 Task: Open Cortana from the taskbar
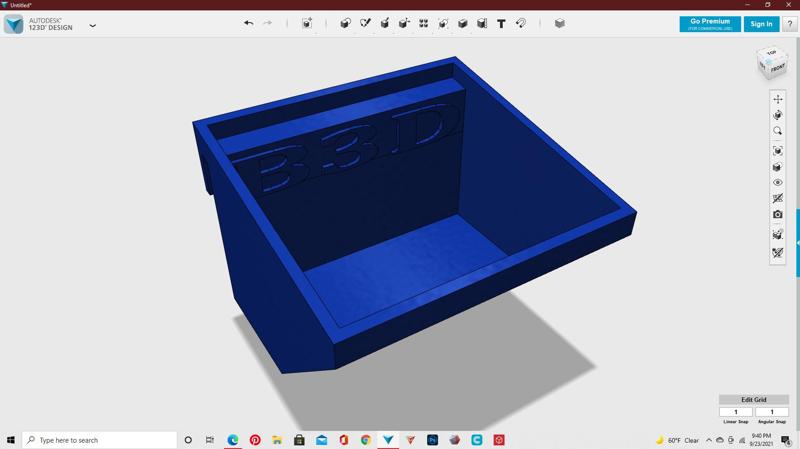pos(188,440)
